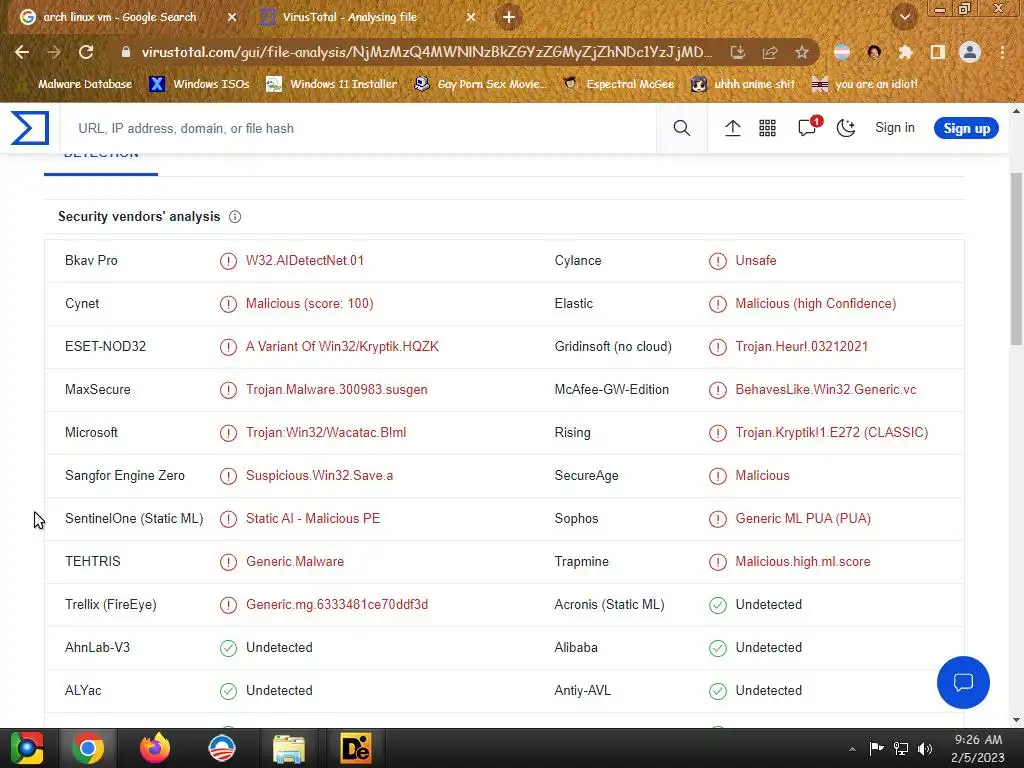Open you are an idiot! bookmark
Screen dimensions: 1024x768
pyautogui.click(x=865, y=84)
